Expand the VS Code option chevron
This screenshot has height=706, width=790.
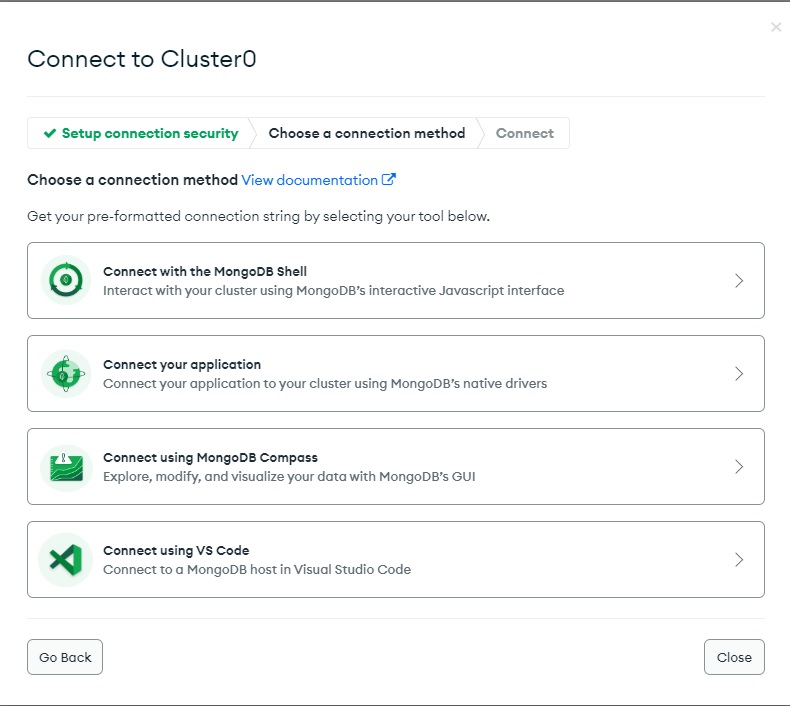(739, 560)
